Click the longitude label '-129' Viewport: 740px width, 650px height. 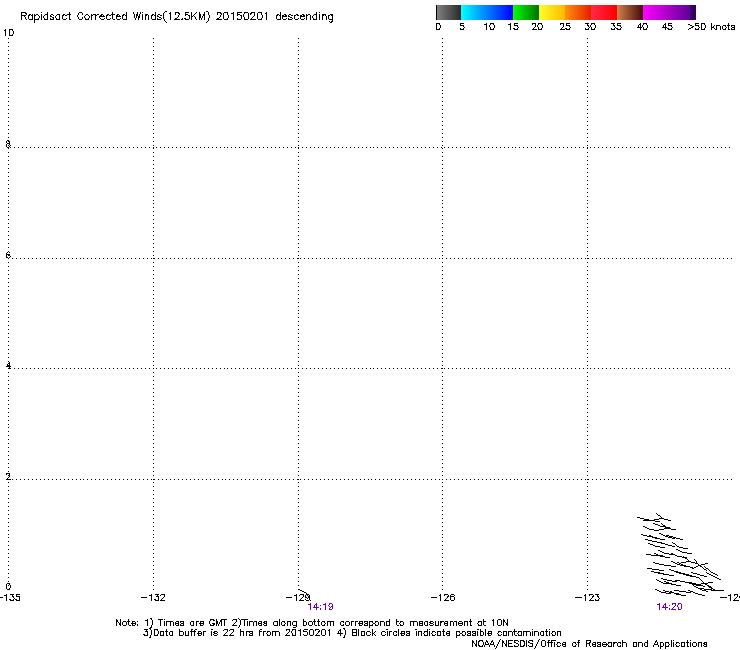298,598
